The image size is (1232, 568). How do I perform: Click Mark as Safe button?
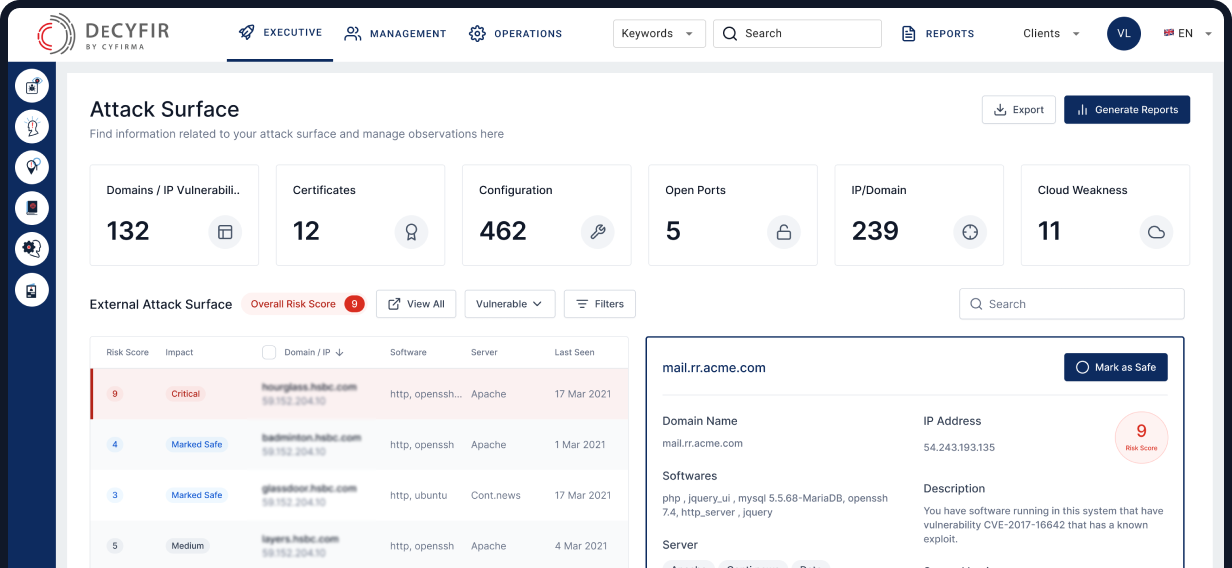click(x=1116, y=367)
